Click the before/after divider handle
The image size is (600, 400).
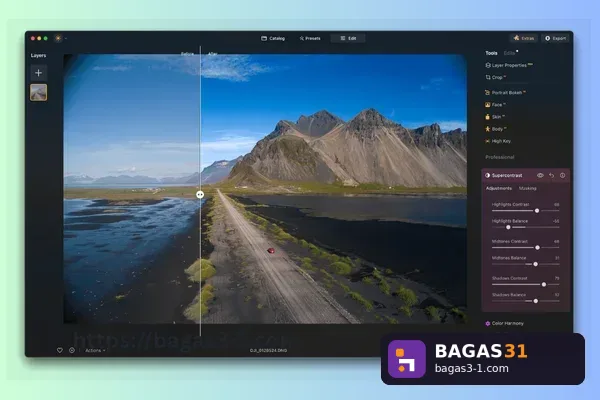[200, 194]
